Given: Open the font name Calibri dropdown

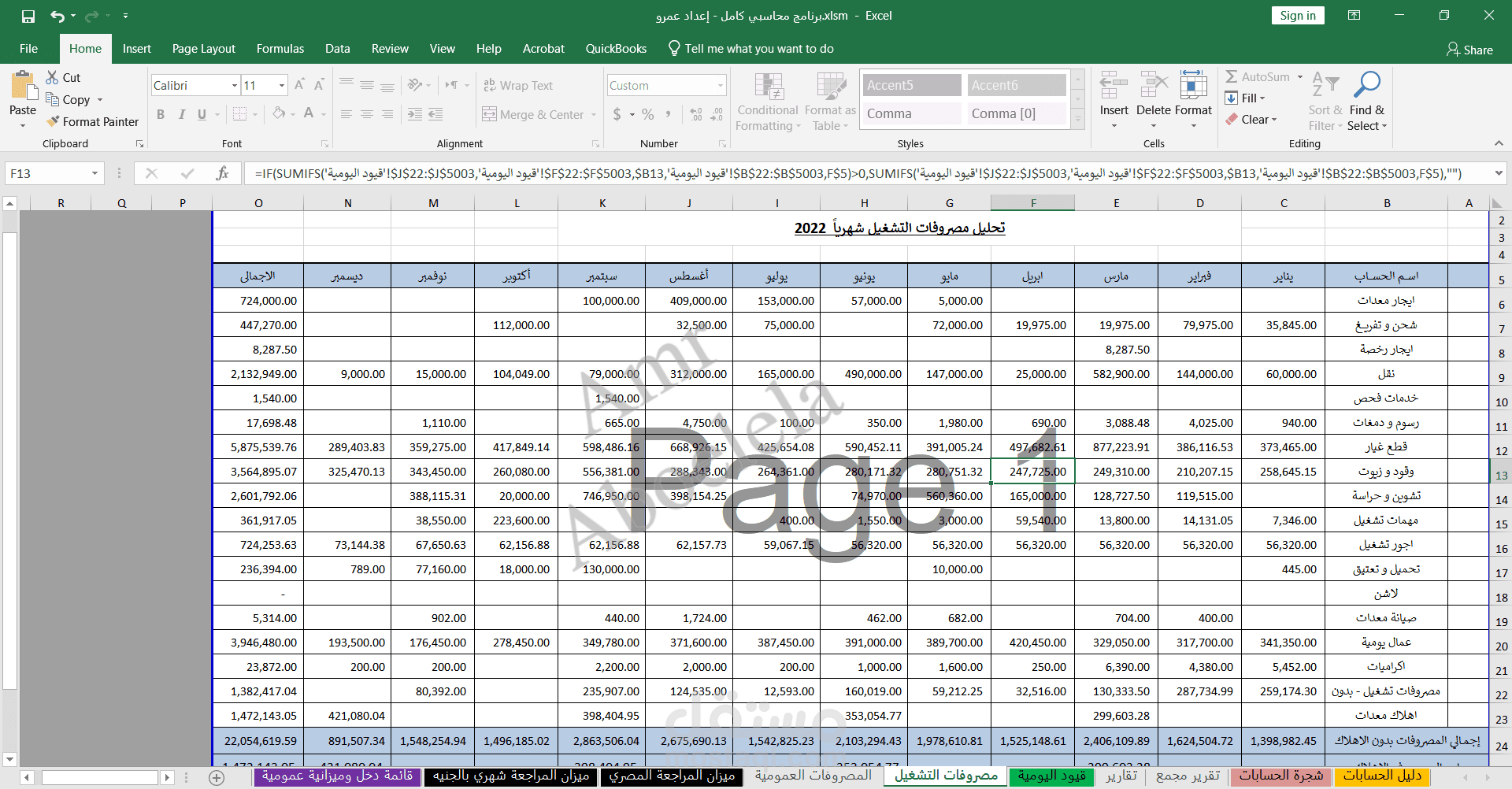Looking at the screenshot, I should tap(235, 85).
